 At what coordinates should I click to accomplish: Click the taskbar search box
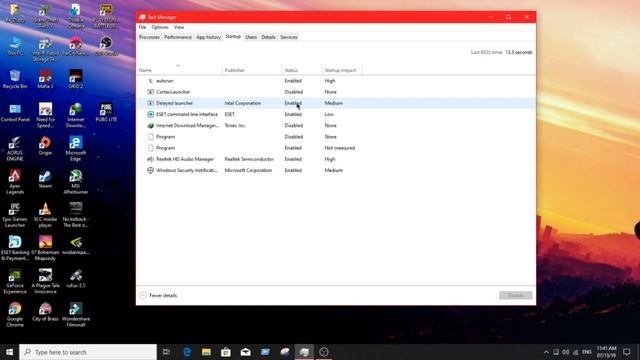pos(88,352)
